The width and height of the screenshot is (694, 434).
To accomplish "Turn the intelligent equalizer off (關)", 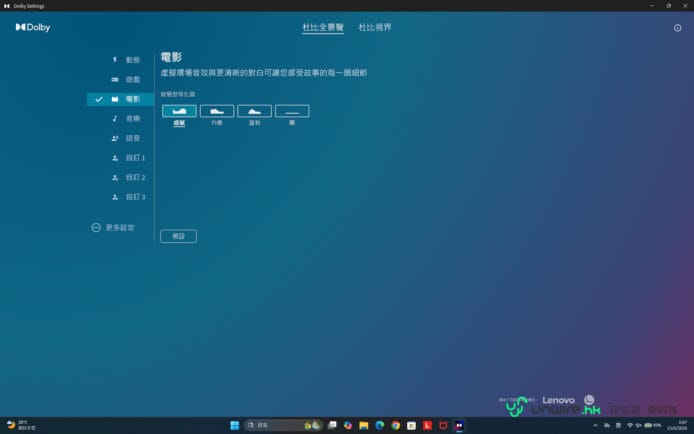I will tap(292, 111).
